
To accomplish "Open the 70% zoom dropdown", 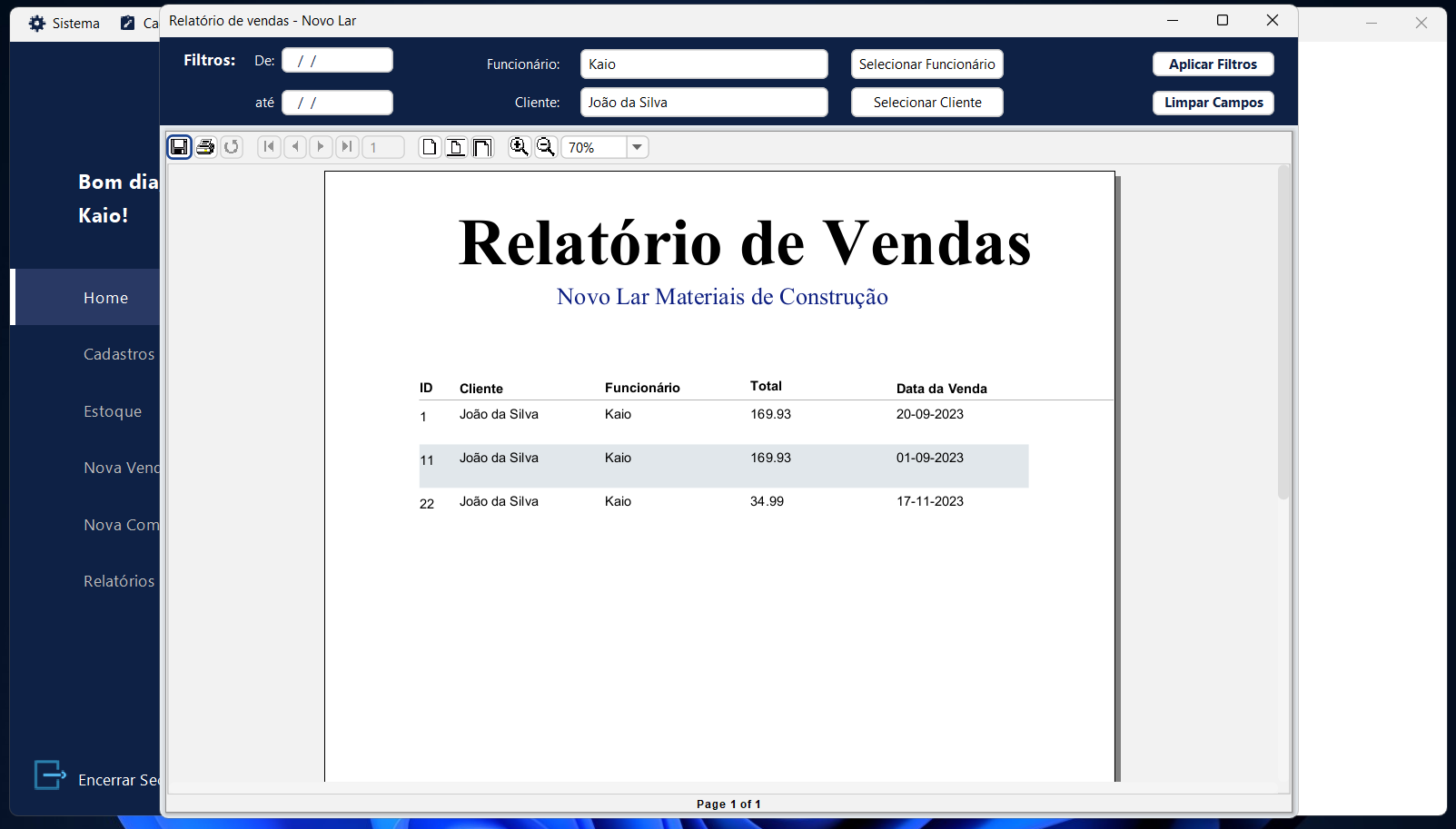I will click(637, 146).
